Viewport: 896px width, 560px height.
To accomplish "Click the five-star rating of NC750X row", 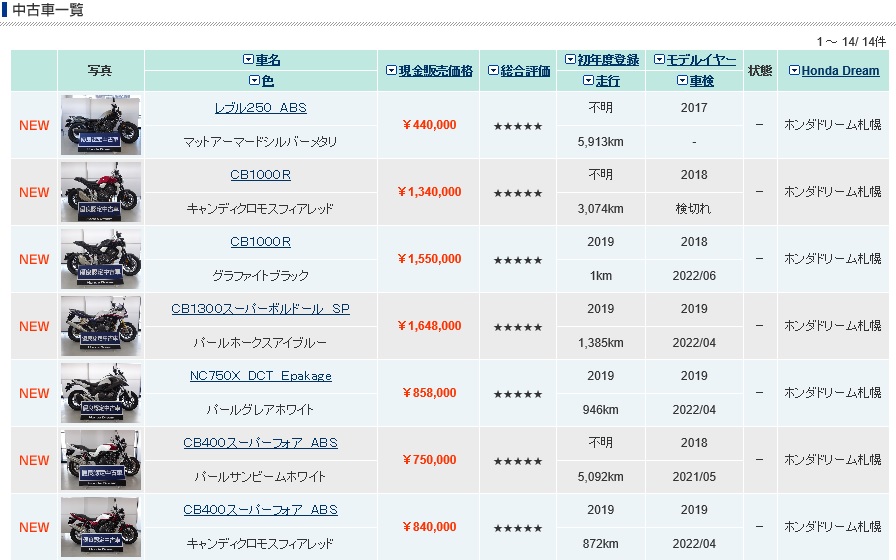I will 518,394.
